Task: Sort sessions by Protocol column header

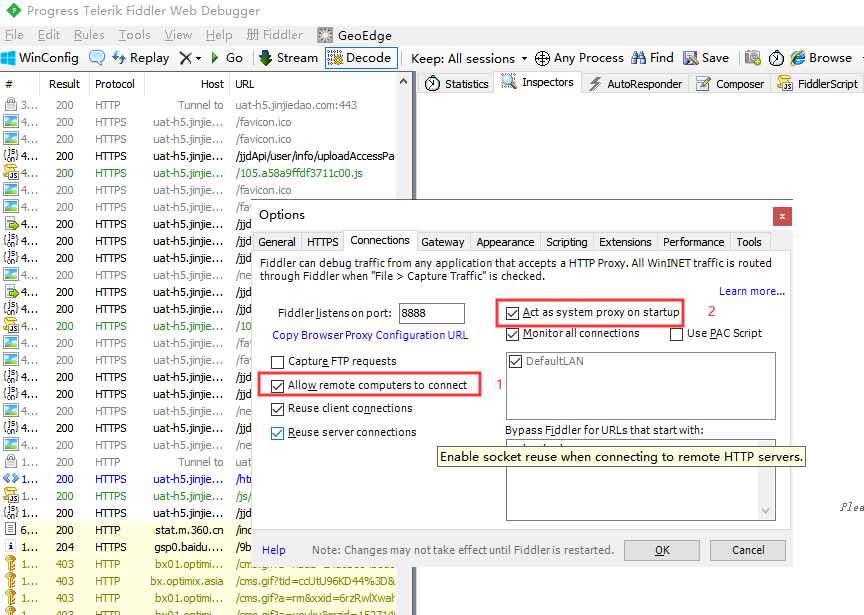Action: 115,84
